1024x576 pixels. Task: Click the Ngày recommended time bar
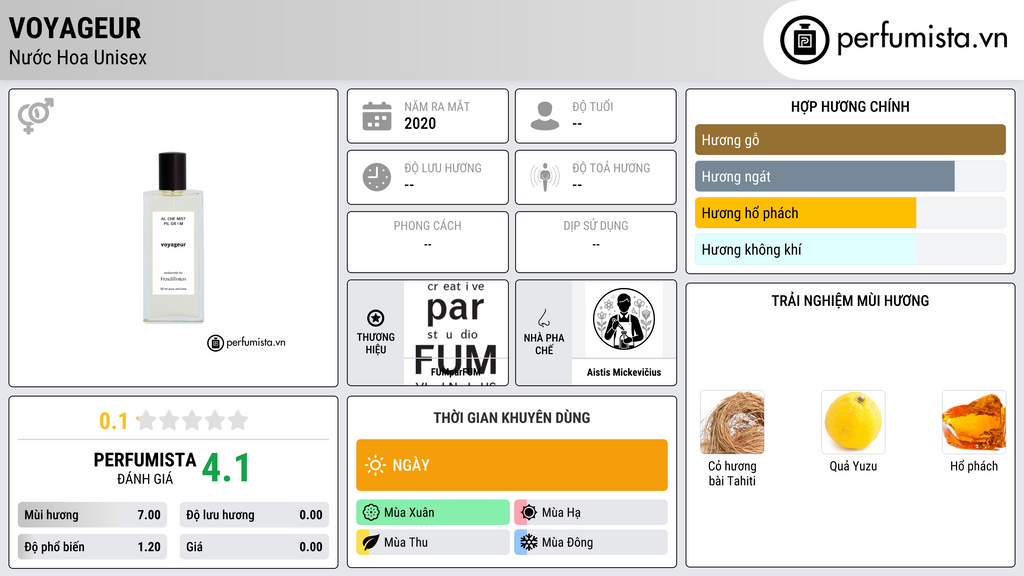[x=512, y=465]
